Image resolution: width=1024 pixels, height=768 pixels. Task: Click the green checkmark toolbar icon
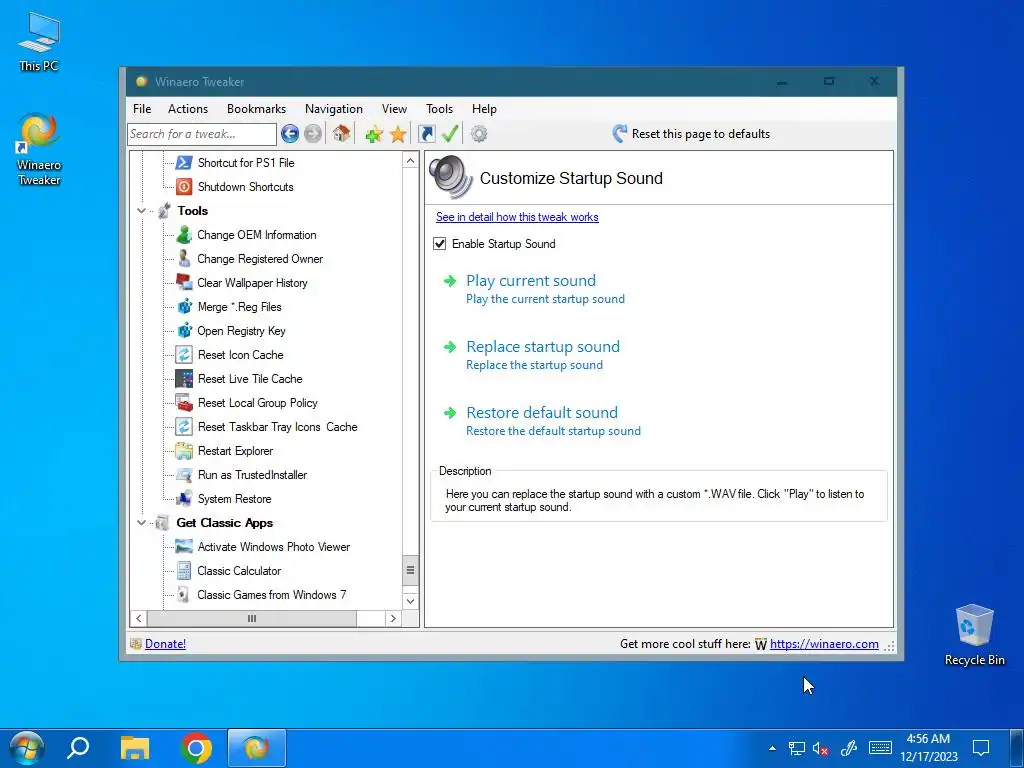[450, 134]
